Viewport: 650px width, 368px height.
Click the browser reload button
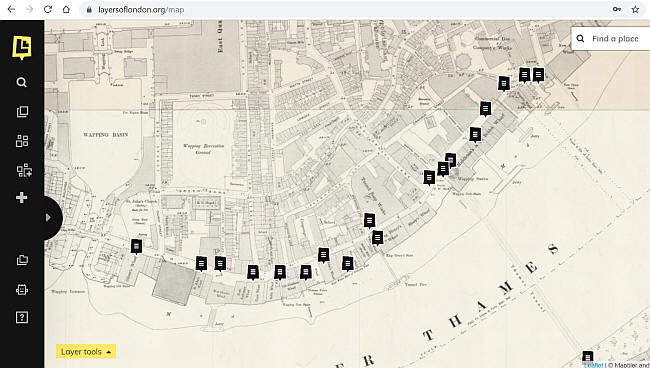[48, 9]
